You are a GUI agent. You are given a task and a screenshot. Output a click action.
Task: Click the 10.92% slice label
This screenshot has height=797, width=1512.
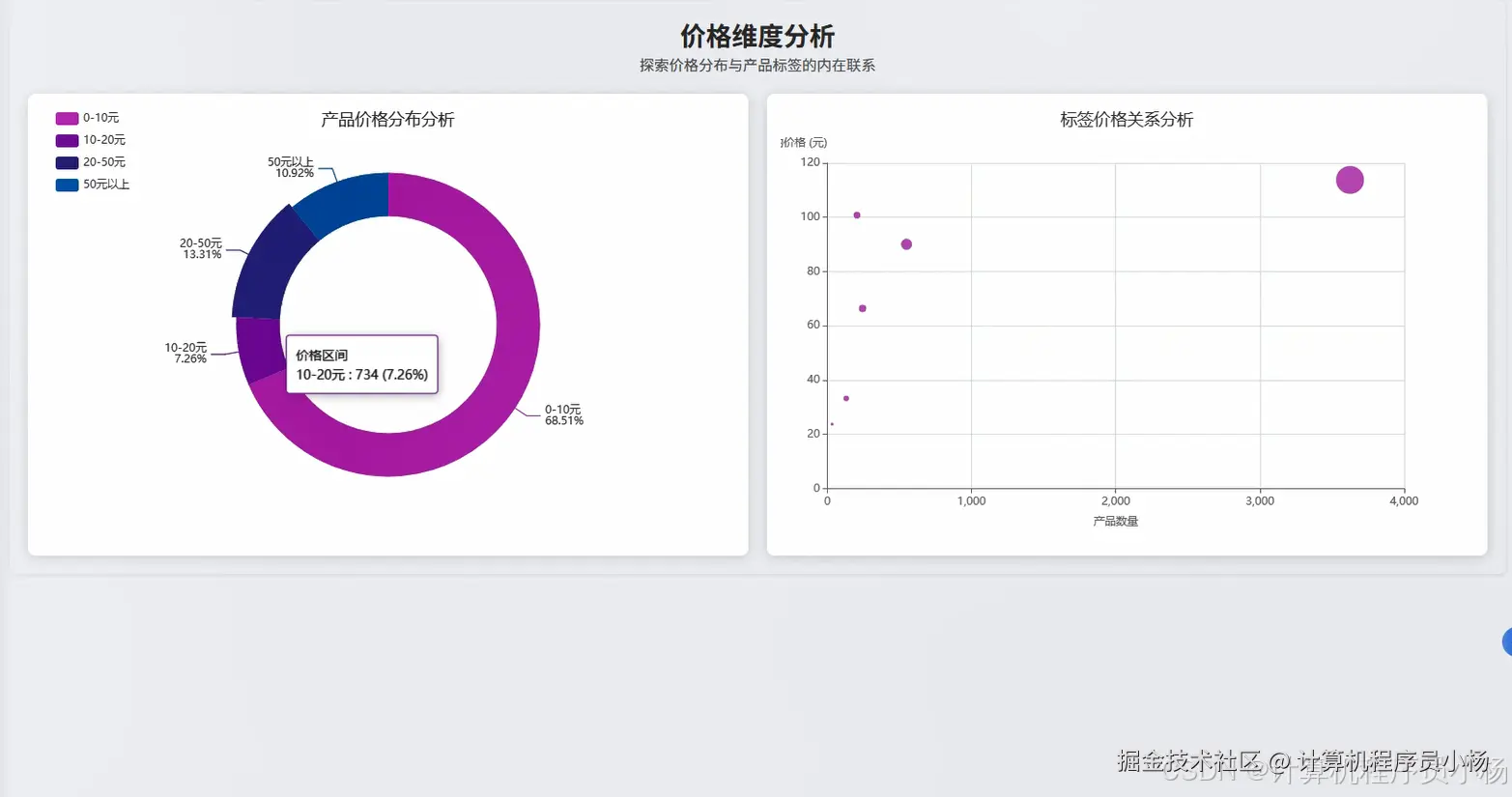point(295,174)
